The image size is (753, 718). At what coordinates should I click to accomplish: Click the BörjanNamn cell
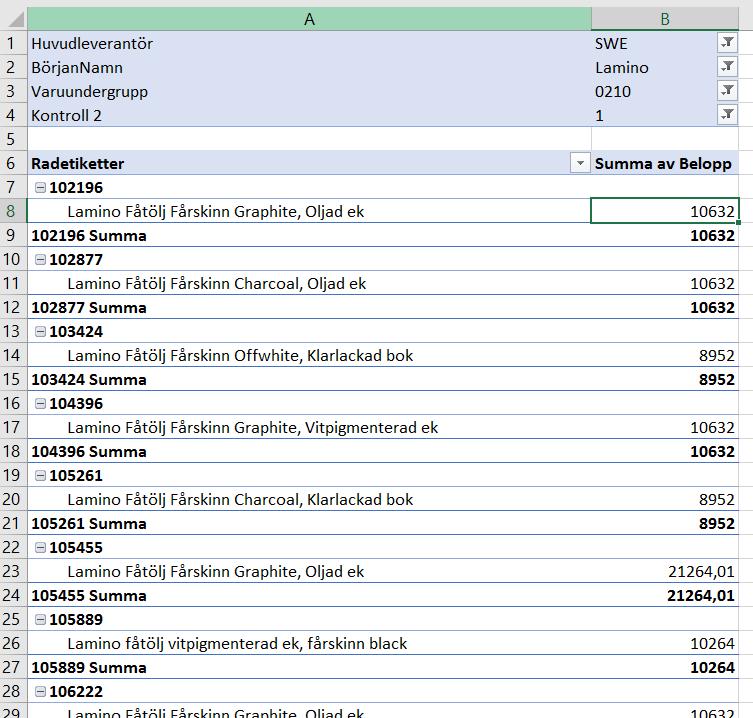[x=309, y=67]
